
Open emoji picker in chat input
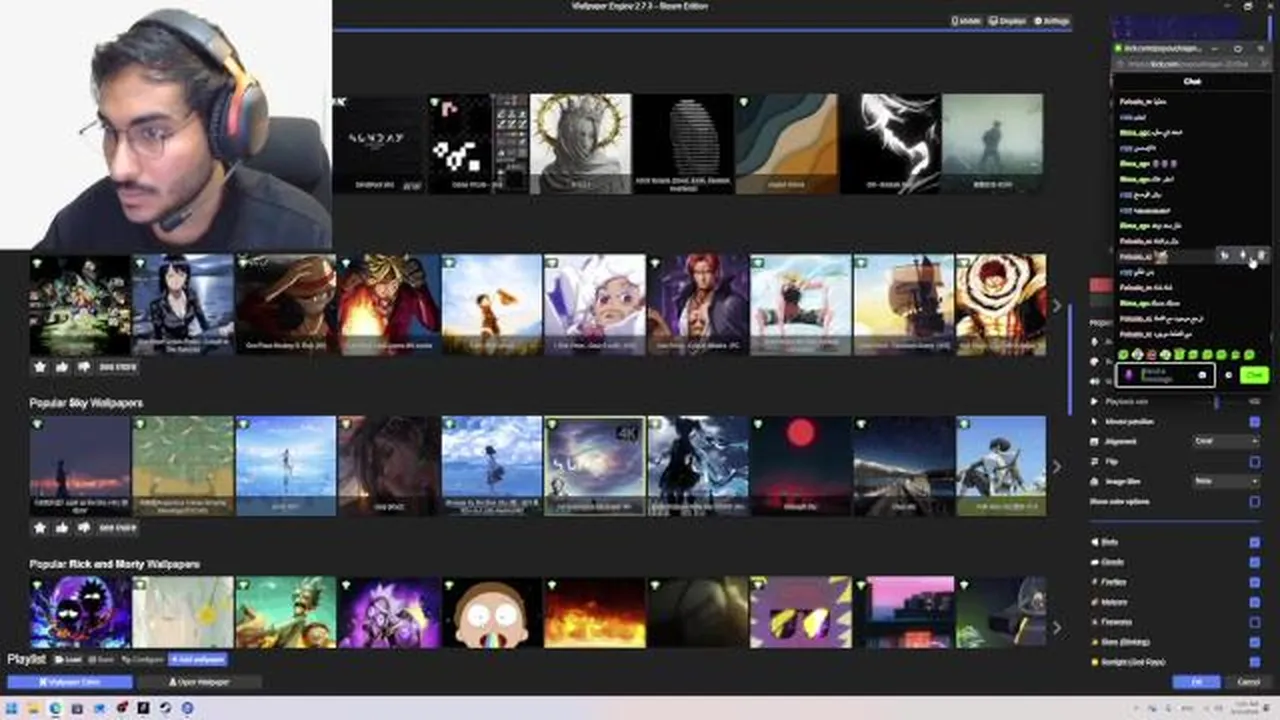tap(1202, 375)
